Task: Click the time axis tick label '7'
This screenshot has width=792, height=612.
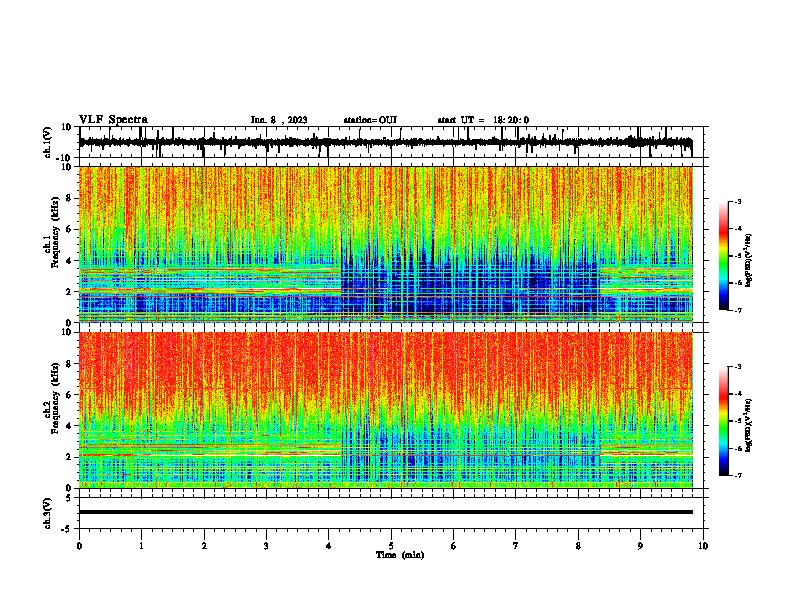Action: pyautogui.click(x=516, y=546)
